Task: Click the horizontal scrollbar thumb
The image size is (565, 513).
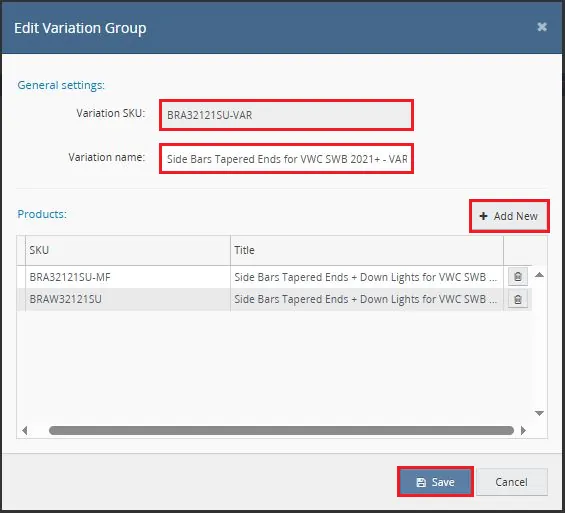Action: pyautogui.click(x=281, y=431)
